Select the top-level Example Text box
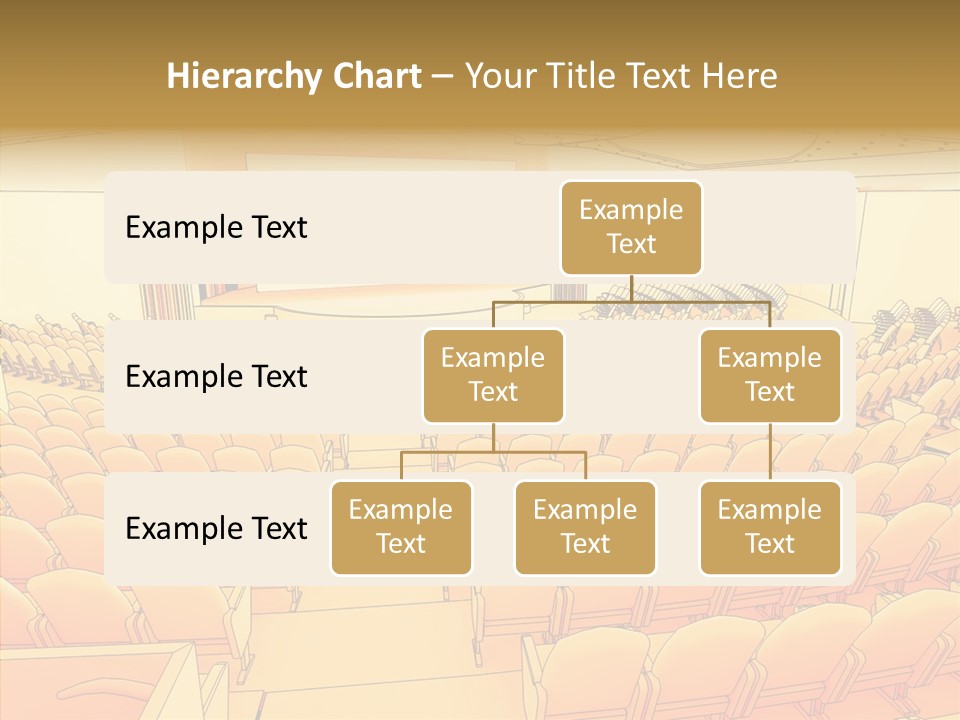Viewport: 960px width, 720px height. point(631,228)
